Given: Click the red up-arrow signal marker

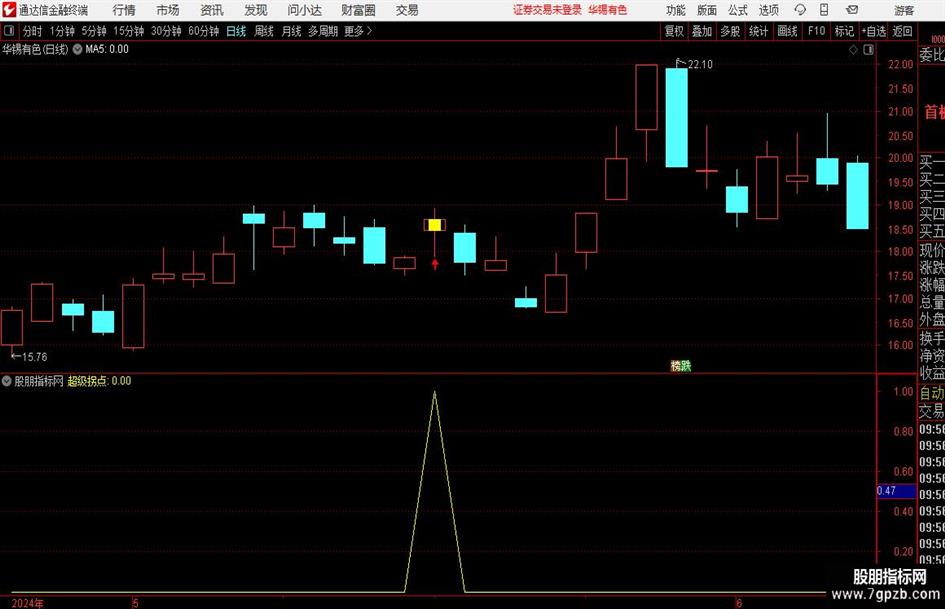Looking at the screenshot, I should click(x=435, y=263).
